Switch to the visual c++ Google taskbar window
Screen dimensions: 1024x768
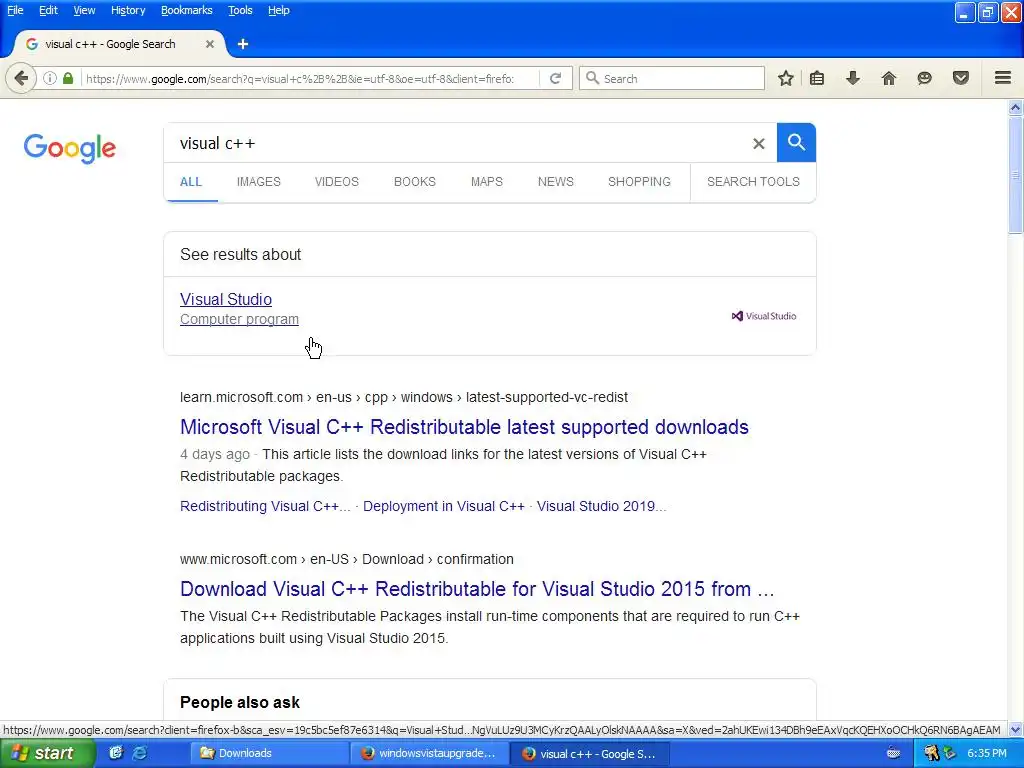[589, 753]
